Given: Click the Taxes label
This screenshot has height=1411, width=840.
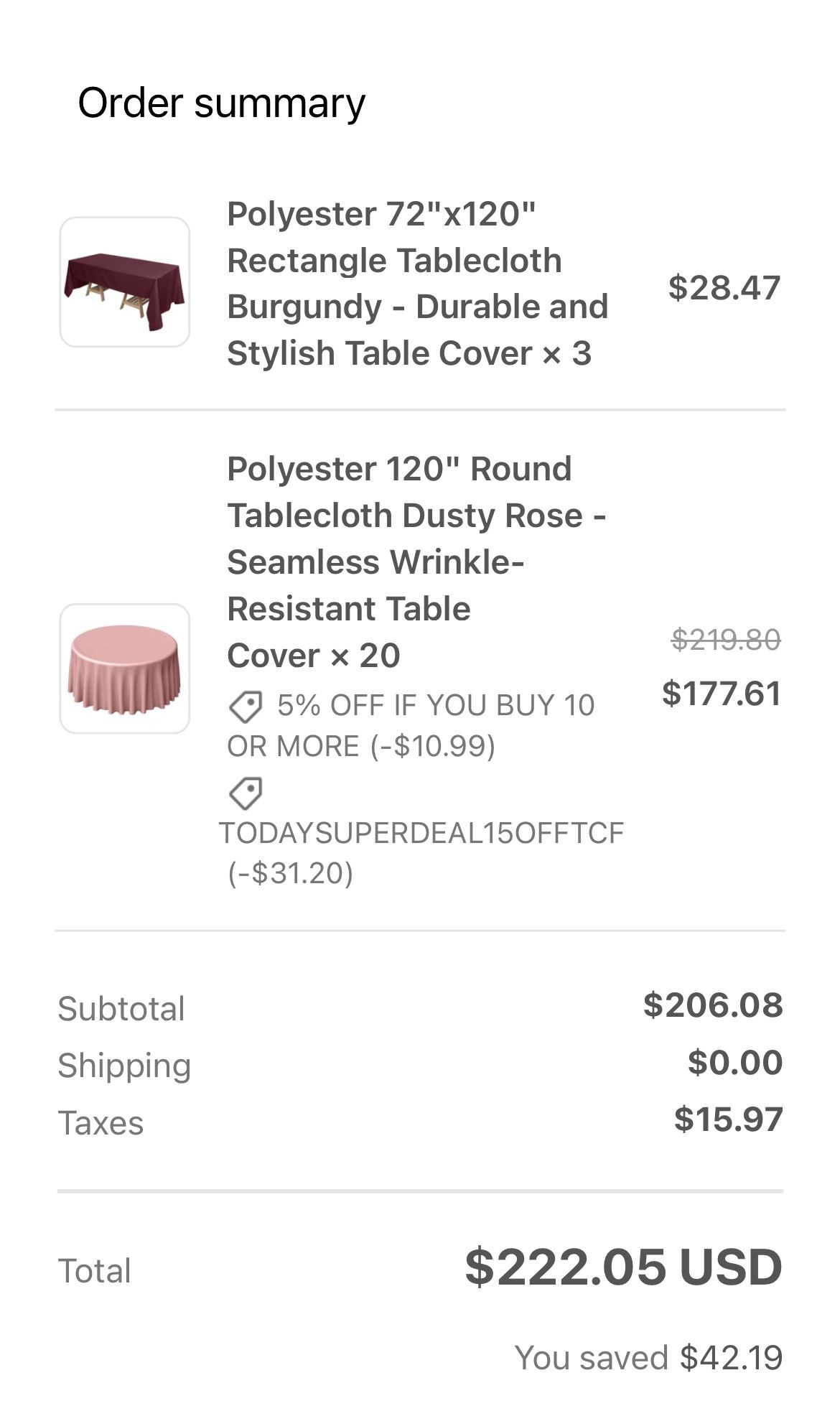Looking at the screenshot, I should click(101, 1122).
